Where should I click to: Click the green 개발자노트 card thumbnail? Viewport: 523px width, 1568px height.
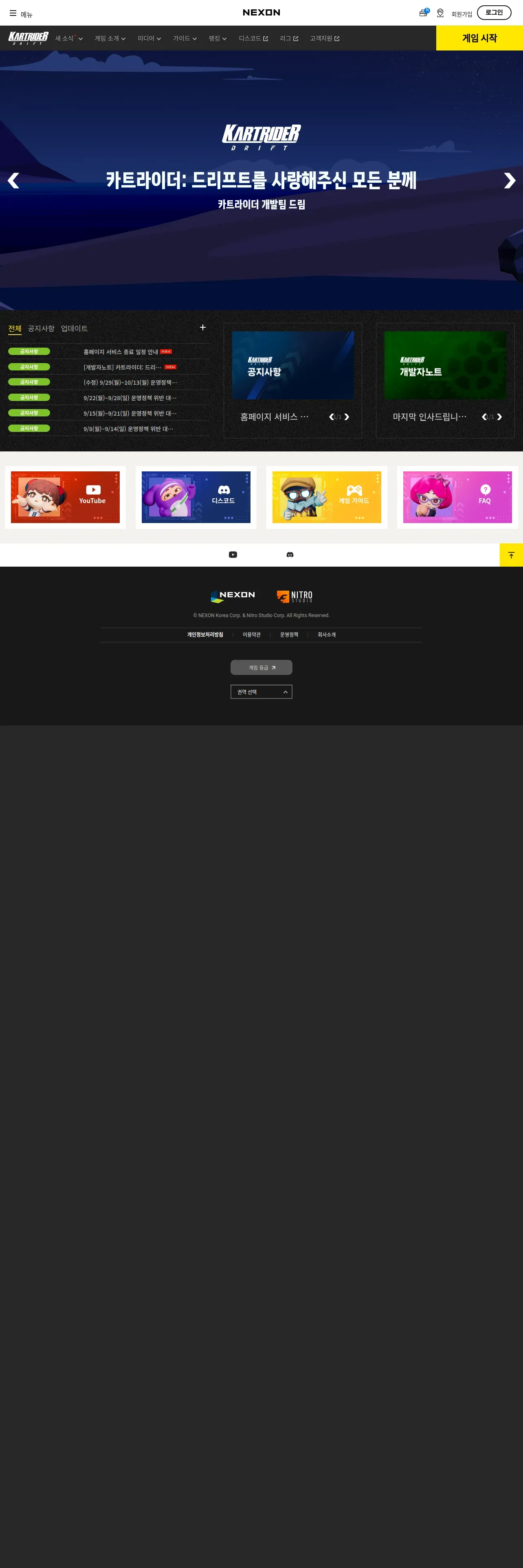click(x=445, y=365)
